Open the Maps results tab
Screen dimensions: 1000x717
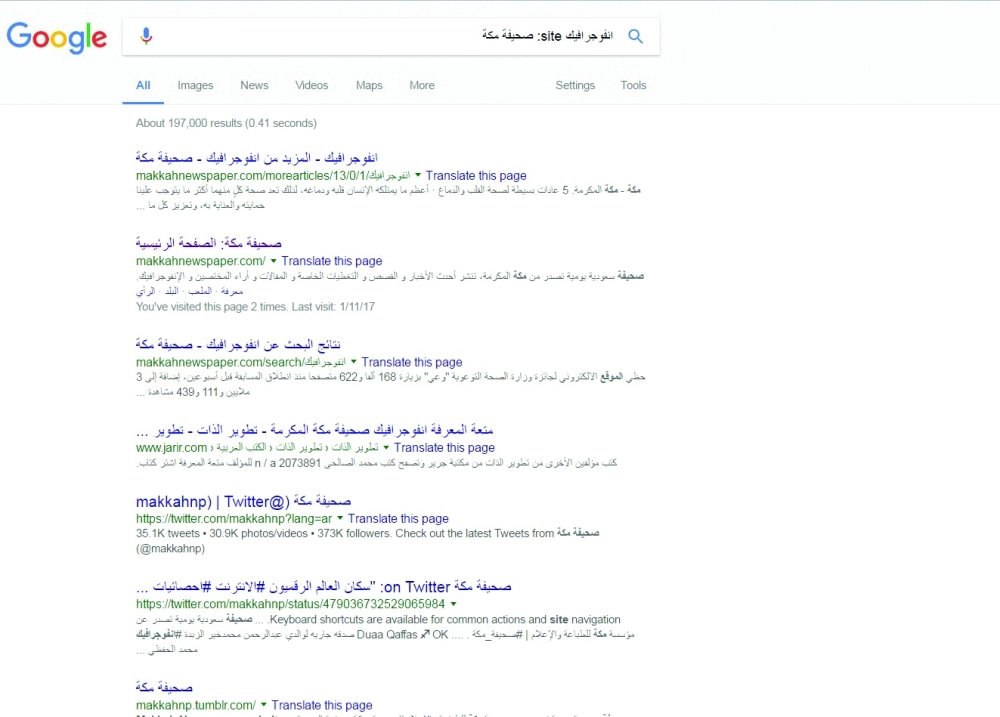pyautogui.click(x=369, y=86)
